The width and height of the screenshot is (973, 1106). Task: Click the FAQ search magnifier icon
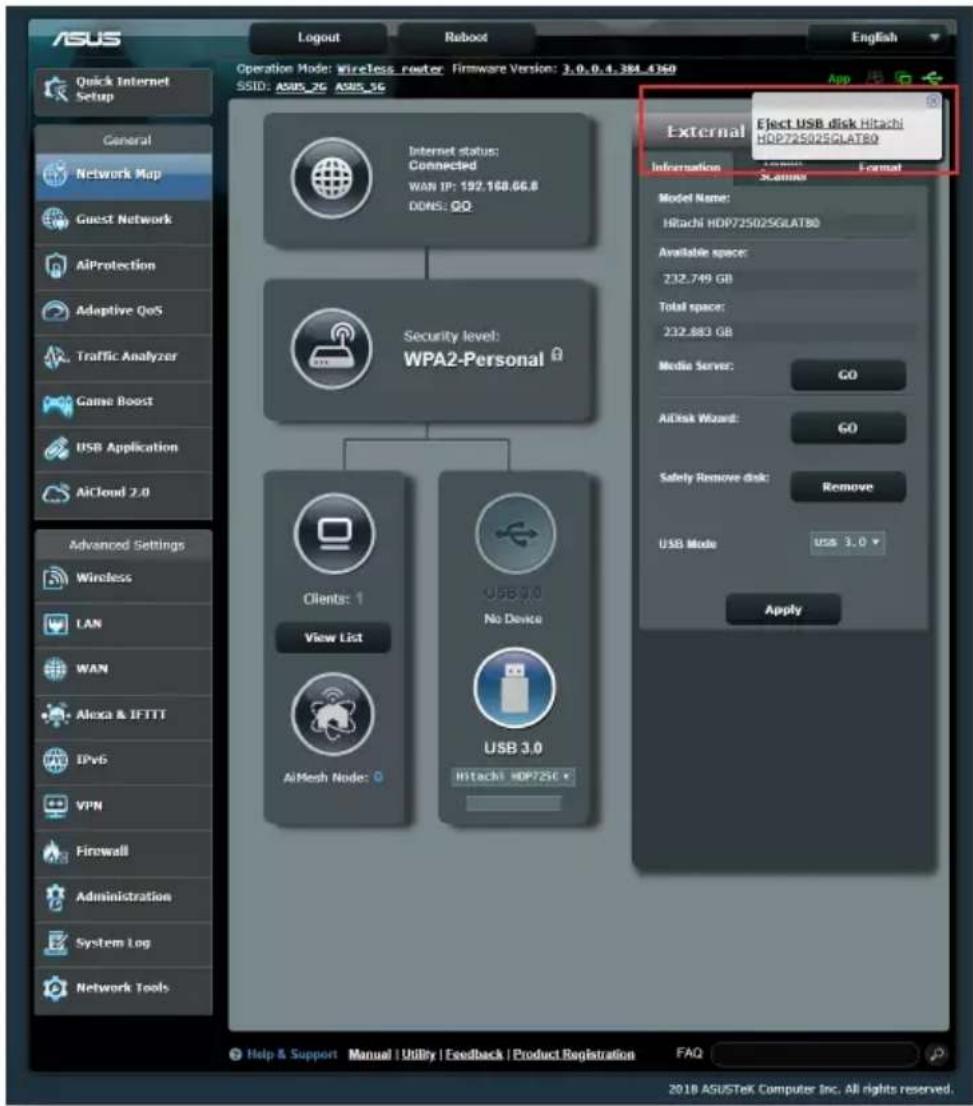(936, 1055)
